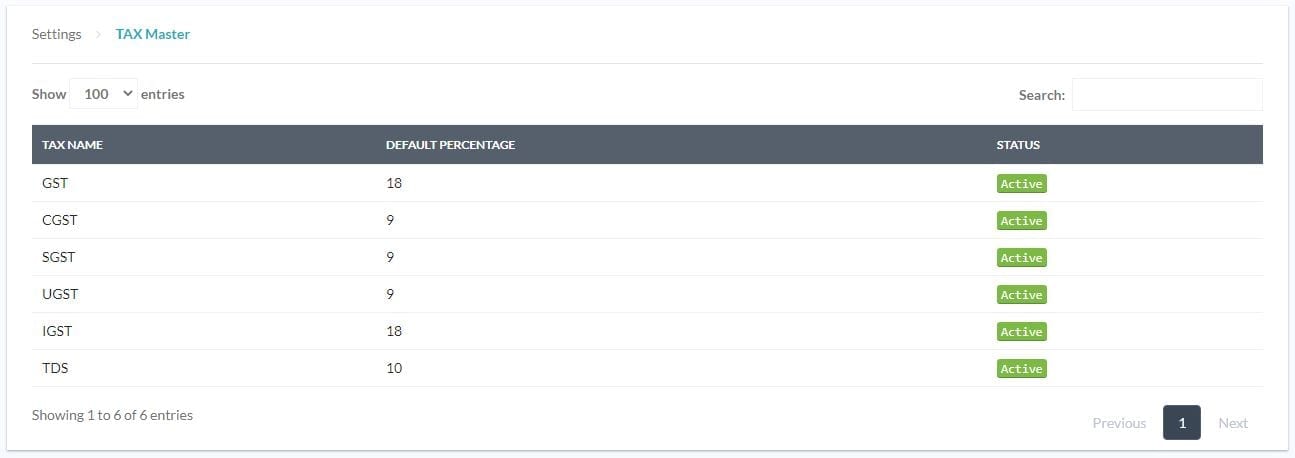Go to the Next page
Viewport: 1295px width, 458px height.
pos(1232,423)
